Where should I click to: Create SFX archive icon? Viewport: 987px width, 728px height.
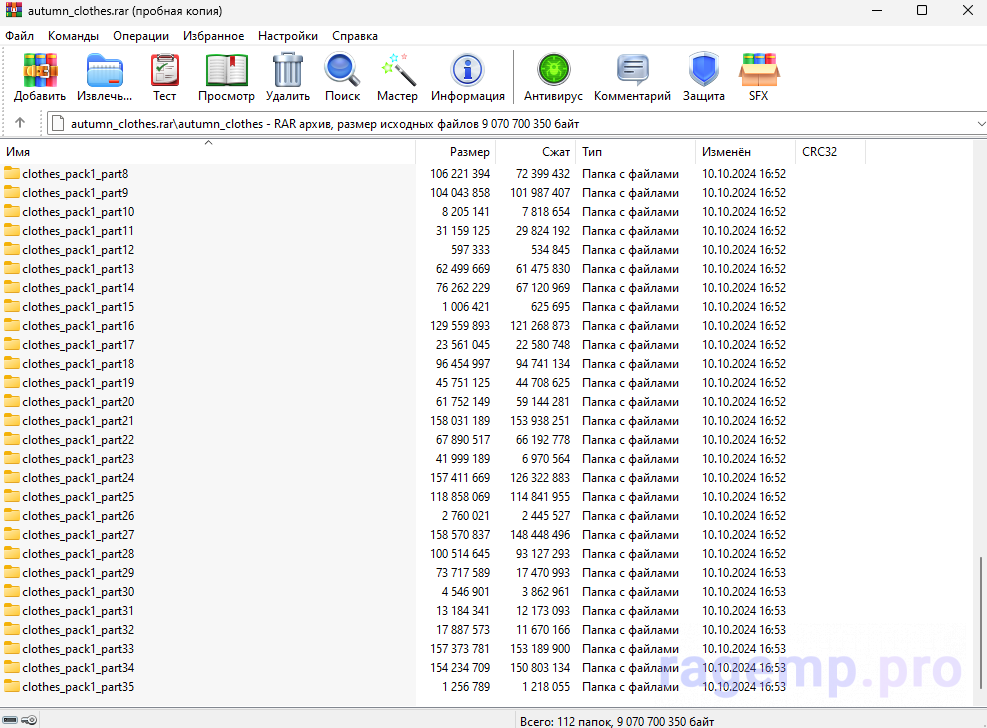click(x=759, y=70)
